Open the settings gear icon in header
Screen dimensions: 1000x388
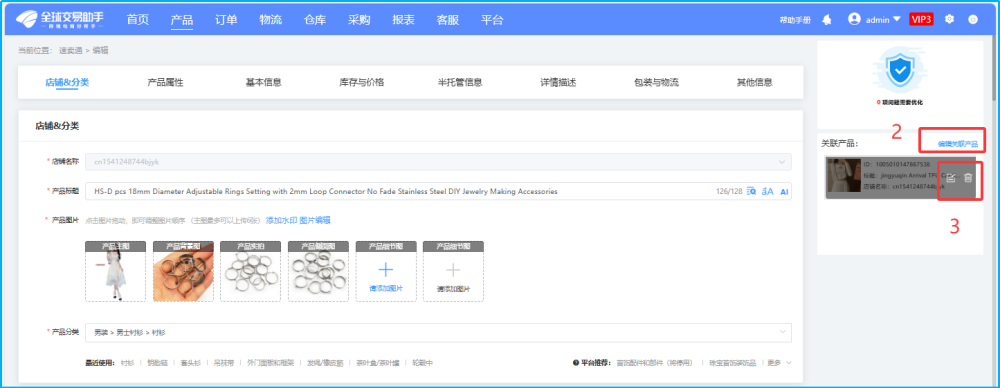click(949, 19)
